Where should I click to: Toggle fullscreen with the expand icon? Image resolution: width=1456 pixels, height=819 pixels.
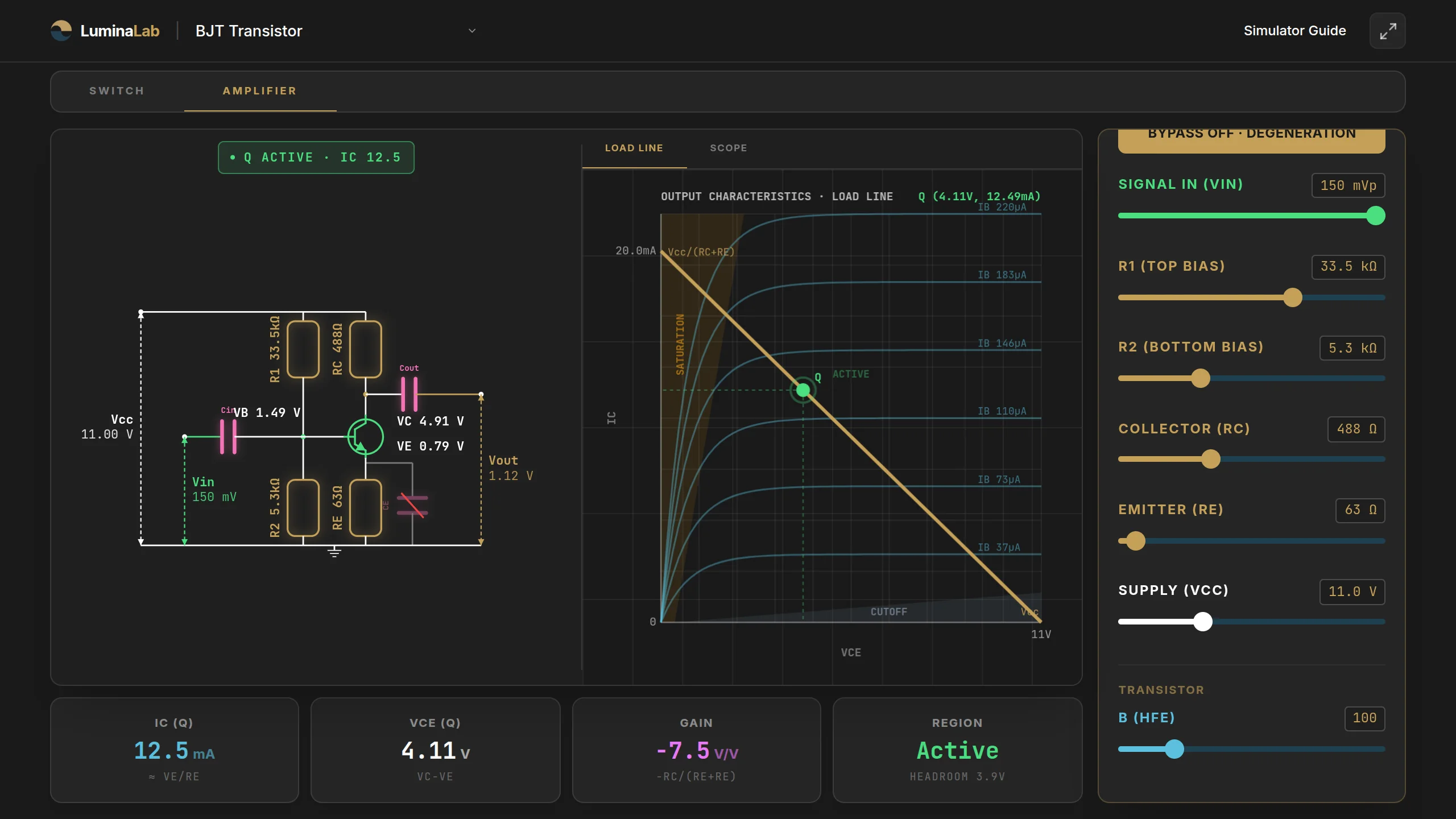[1387, 31]
